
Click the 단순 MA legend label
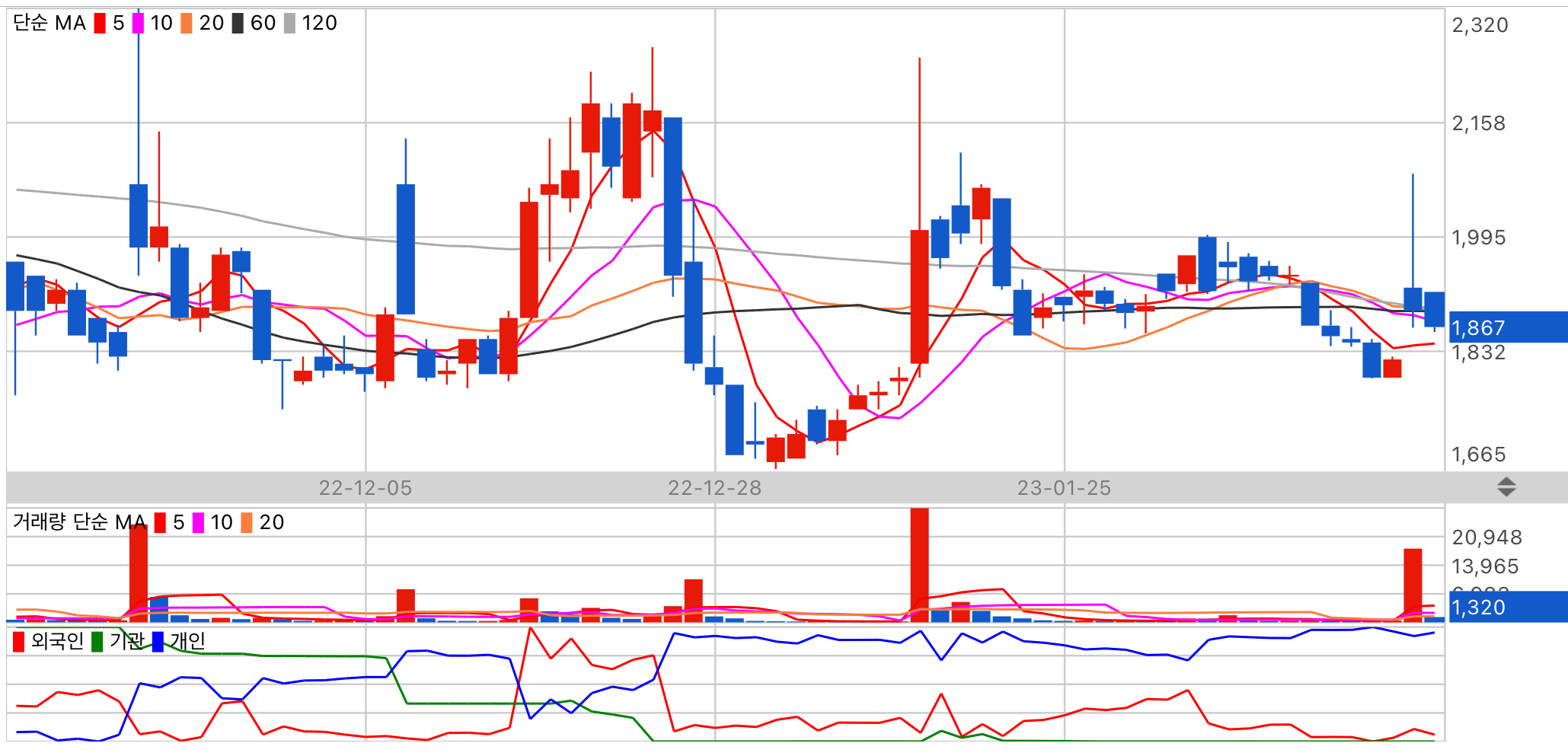[x=49, y=24]
